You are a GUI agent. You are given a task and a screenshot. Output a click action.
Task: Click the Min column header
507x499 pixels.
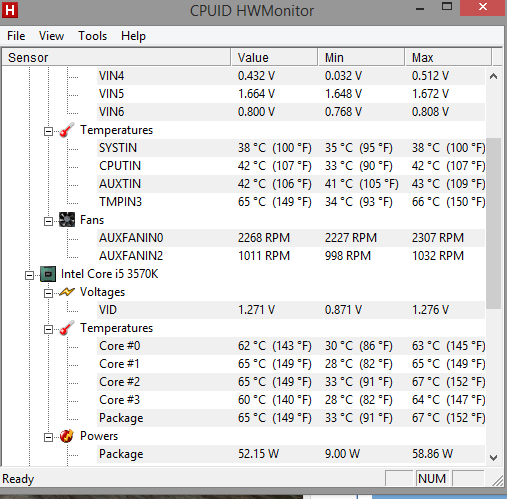coord(361,57)
